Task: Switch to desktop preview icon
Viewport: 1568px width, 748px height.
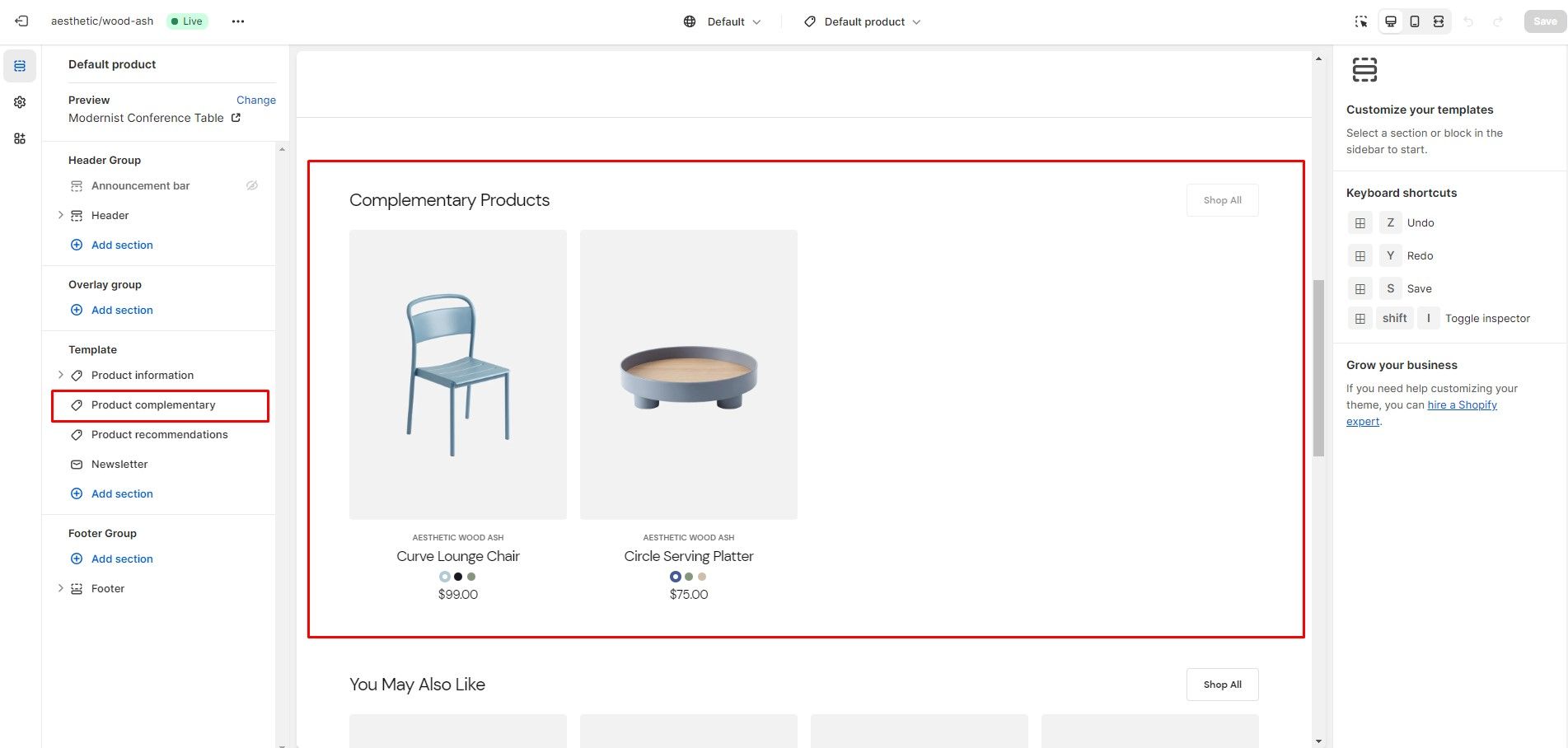Action: pyautogui.click(x=1391, y=21)
